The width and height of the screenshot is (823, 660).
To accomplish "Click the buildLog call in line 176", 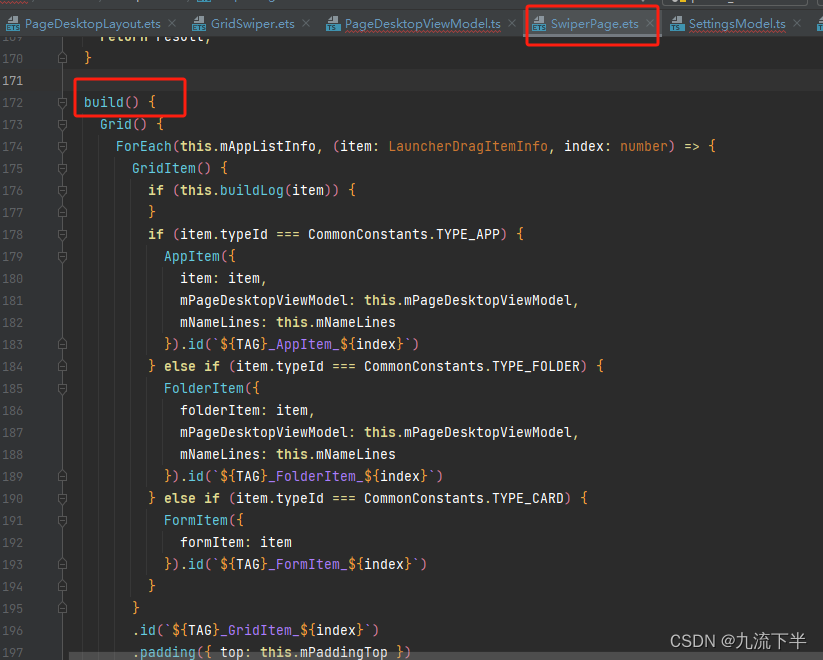I will (252, 190).
